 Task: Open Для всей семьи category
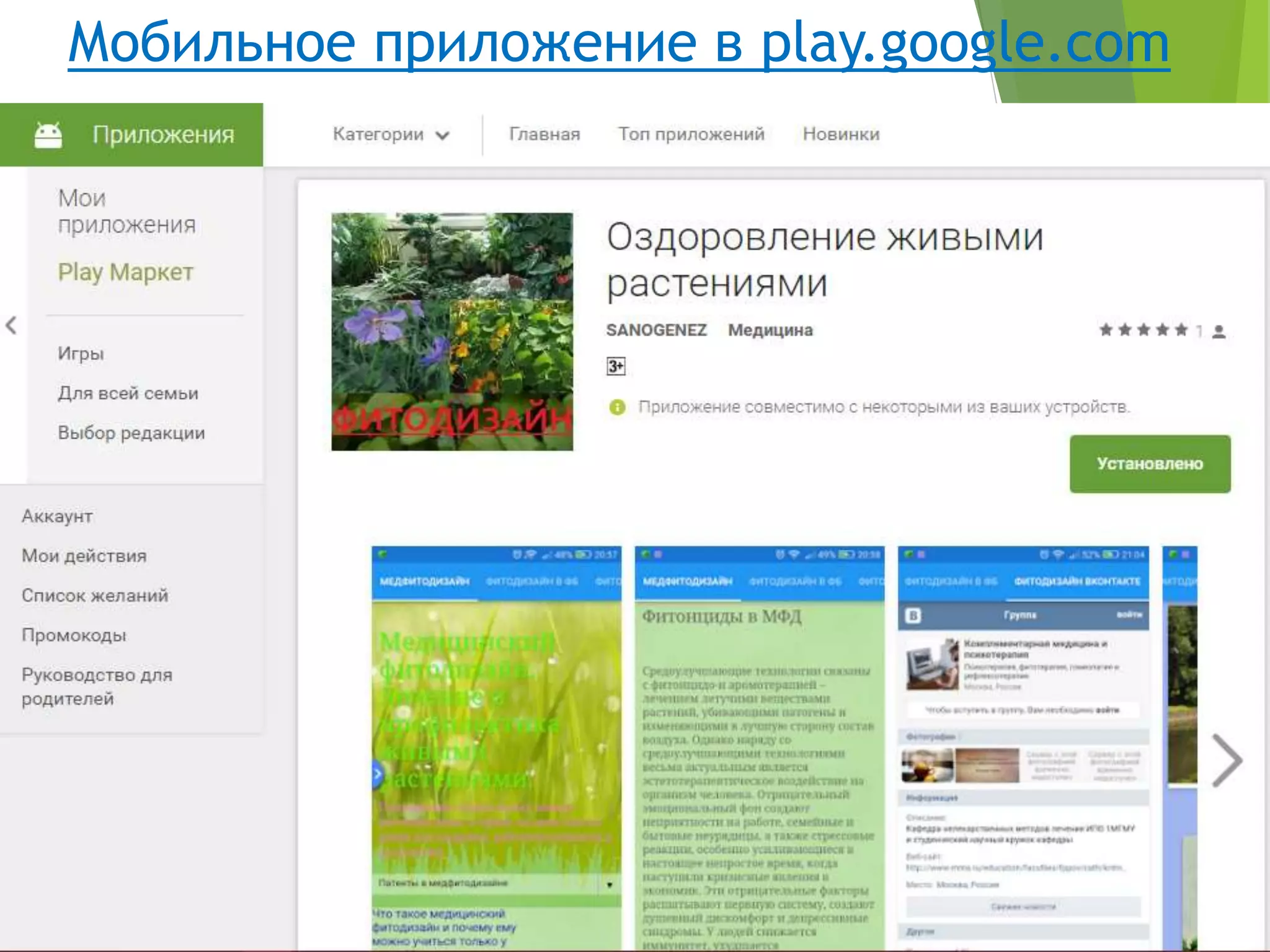pyautogui.click(x=128, y=393)
